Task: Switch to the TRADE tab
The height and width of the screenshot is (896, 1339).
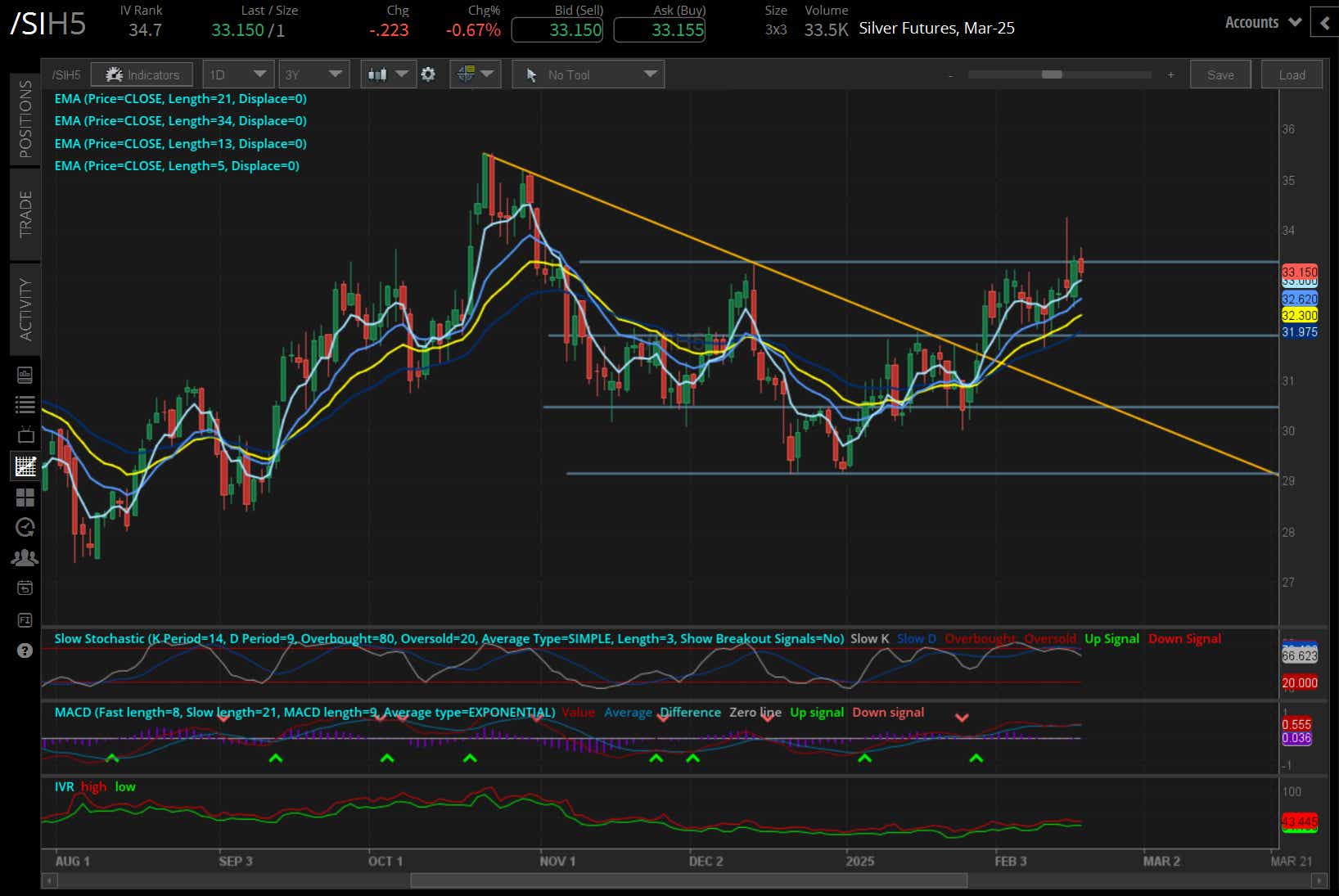Action: click(x=25, y=214)
